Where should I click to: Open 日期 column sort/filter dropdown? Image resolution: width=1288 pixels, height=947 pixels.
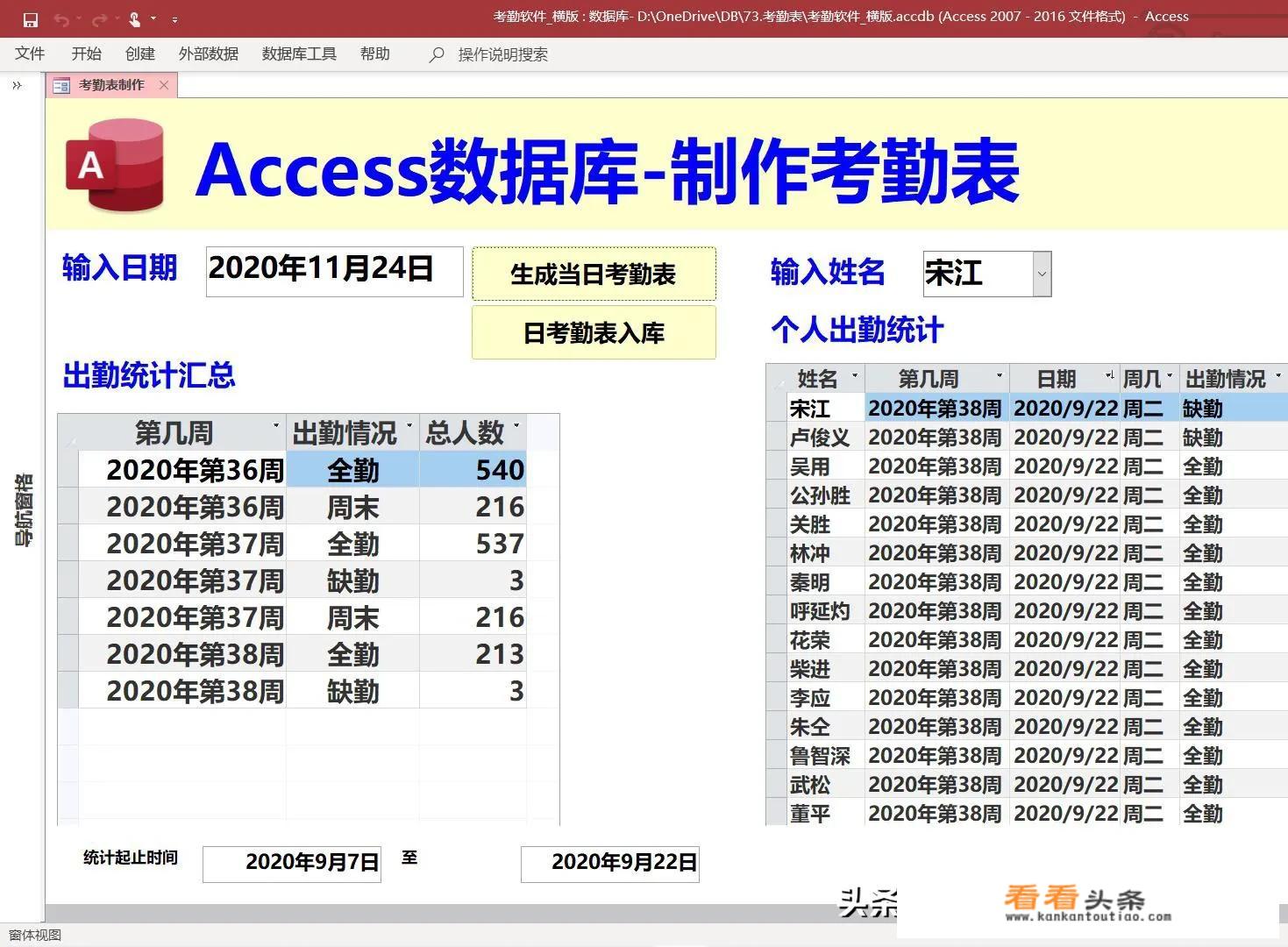(x=1109, y=377)
